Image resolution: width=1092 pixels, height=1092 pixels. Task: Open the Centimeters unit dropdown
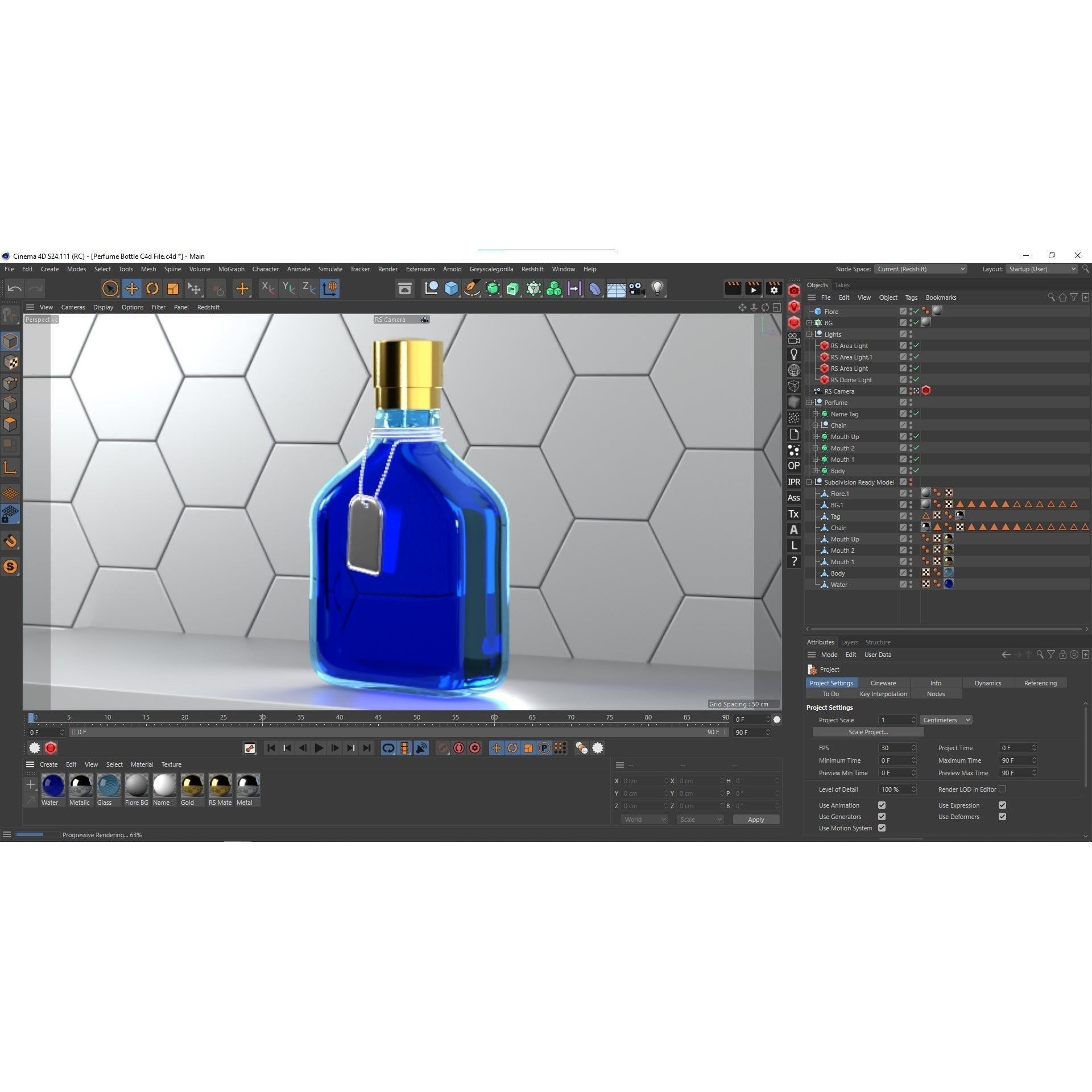coord(945,719)
